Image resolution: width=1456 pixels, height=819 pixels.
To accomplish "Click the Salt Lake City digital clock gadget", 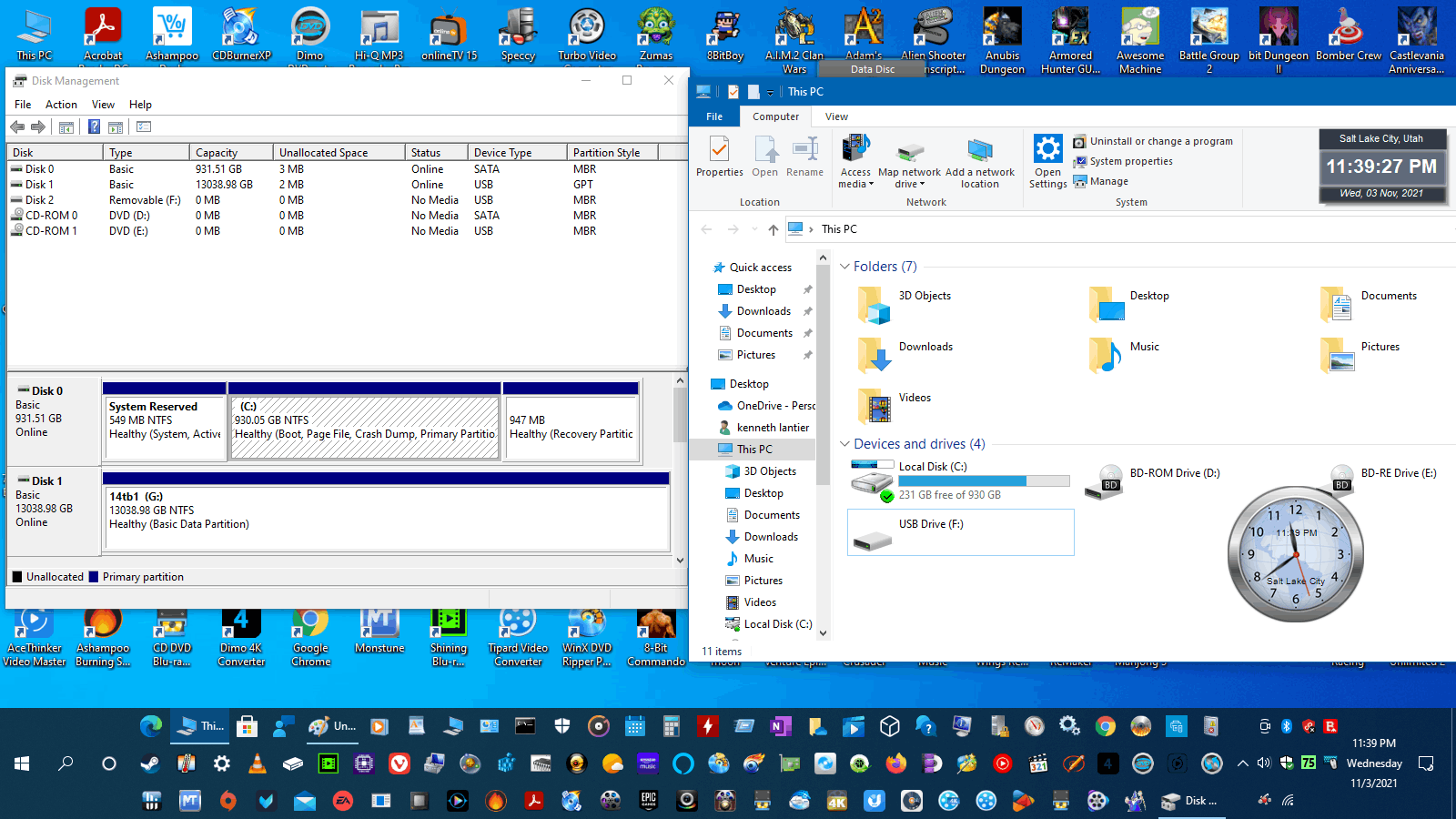I will click(x=1380, y=167).
